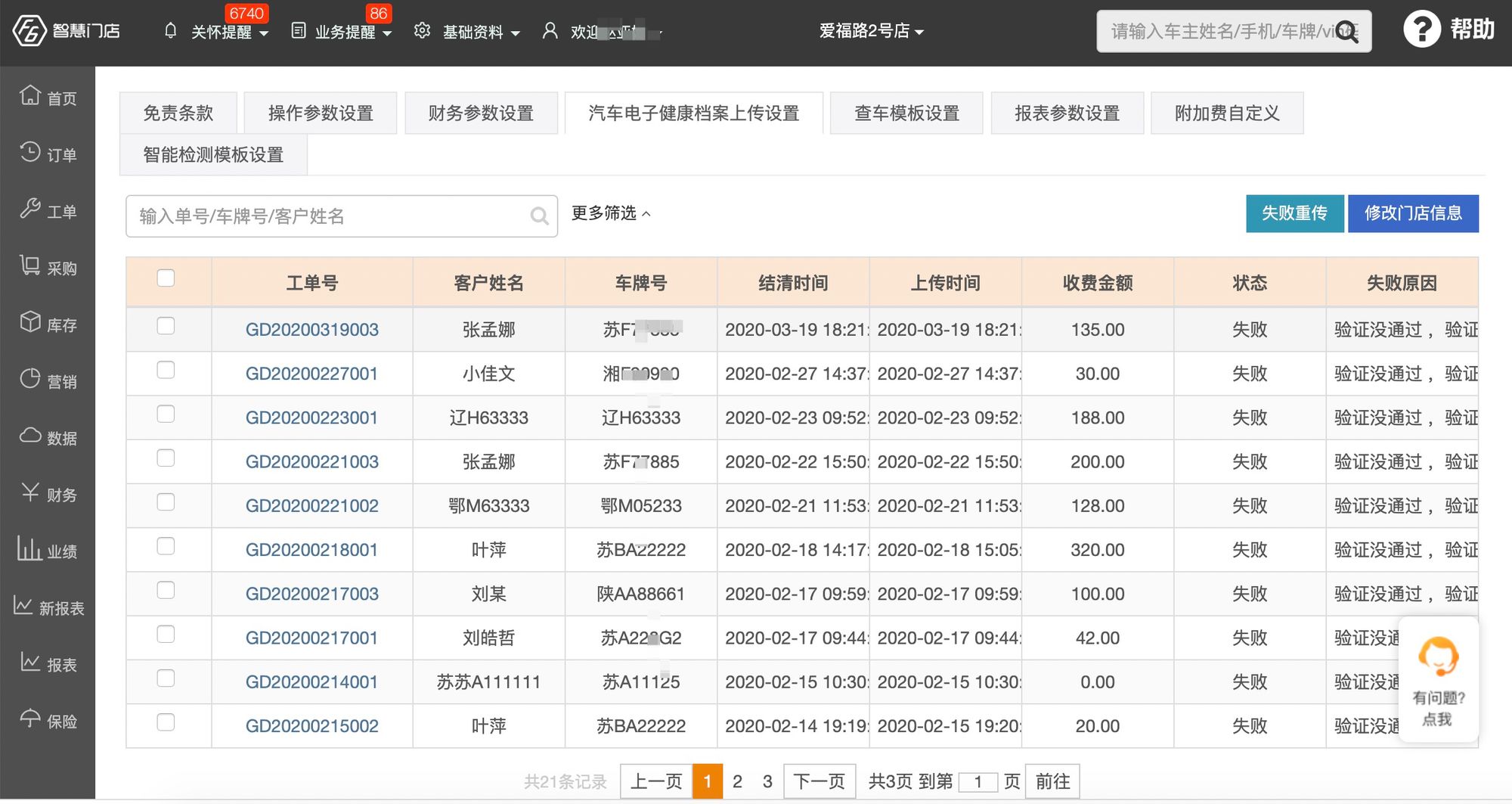Check the row for GD20200223001
The image size is (1512, 804).
pyautogui.click(x=166, y=414)
